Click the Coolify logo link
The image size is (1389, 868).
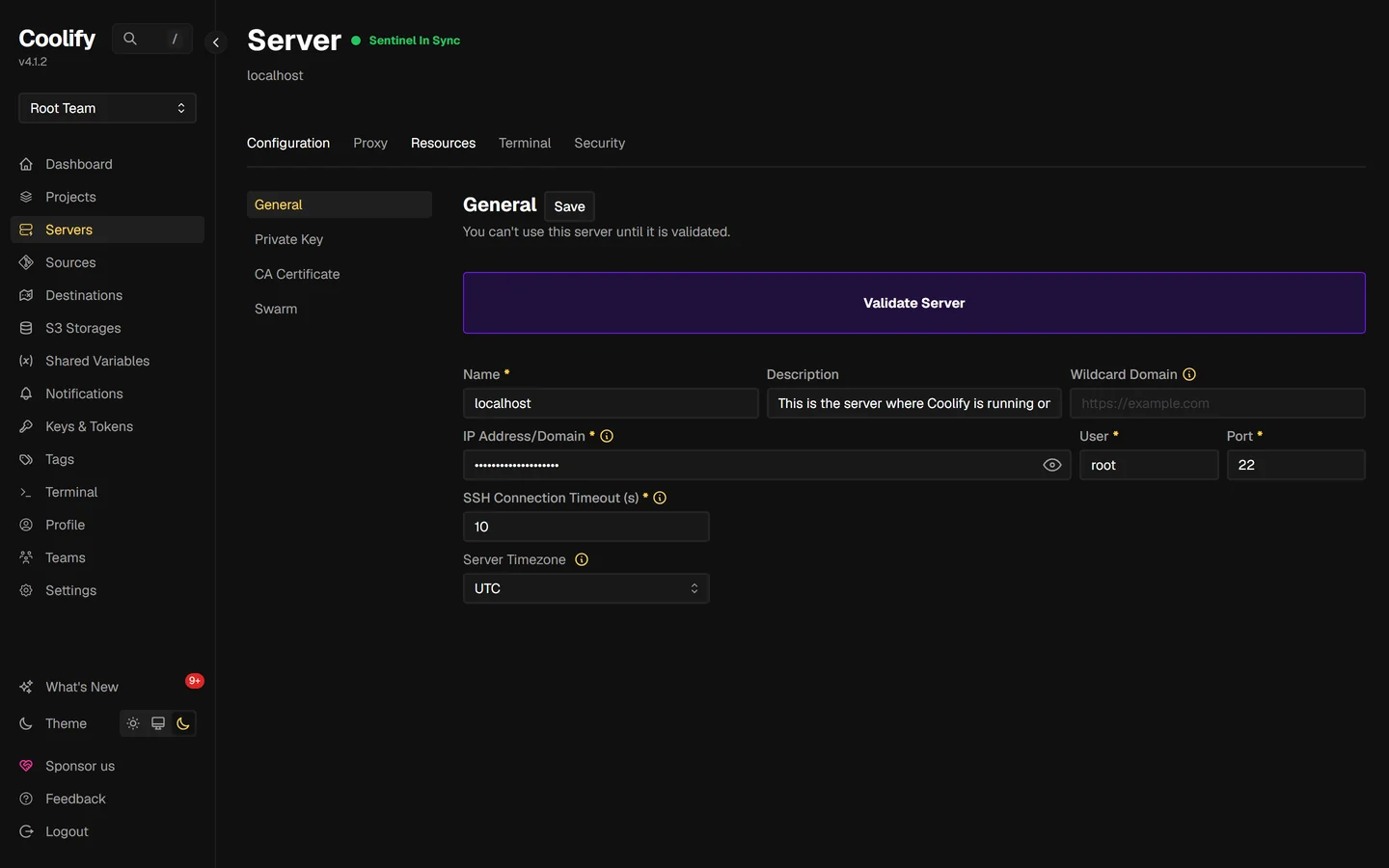(57, 39)
